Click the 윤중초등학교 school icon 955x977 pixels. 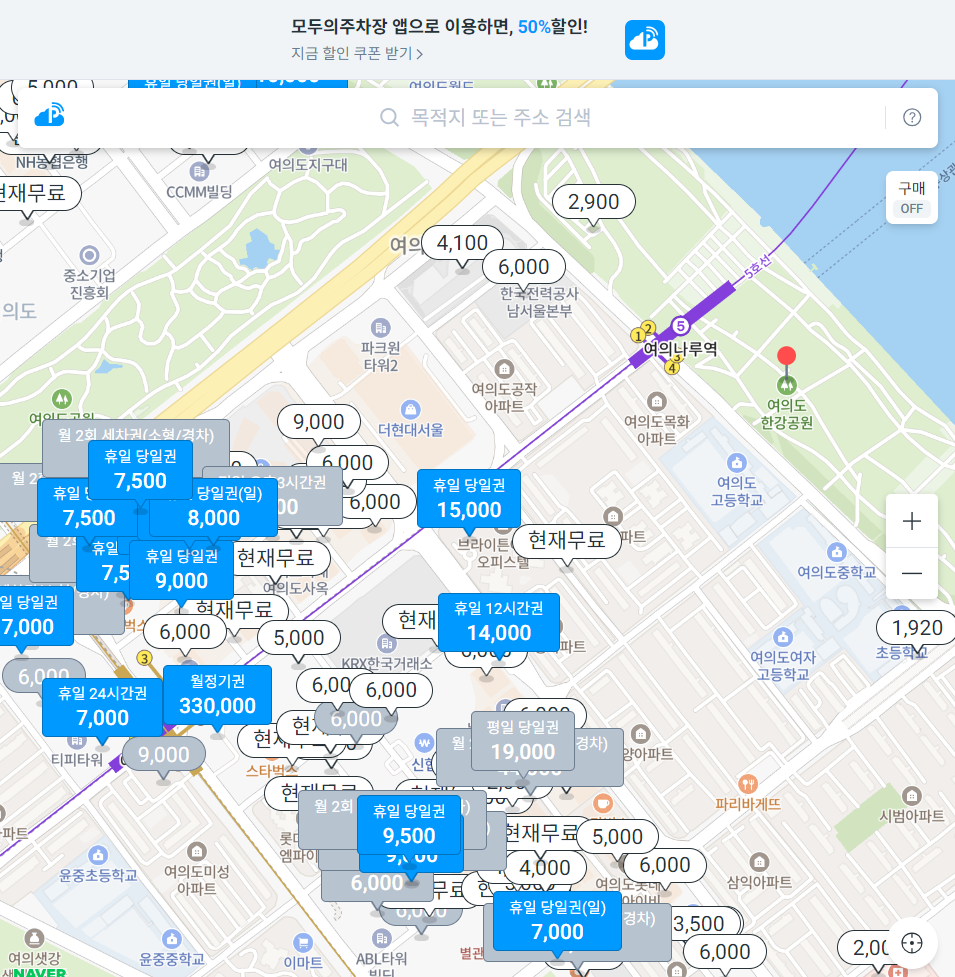tap(98, 855)
